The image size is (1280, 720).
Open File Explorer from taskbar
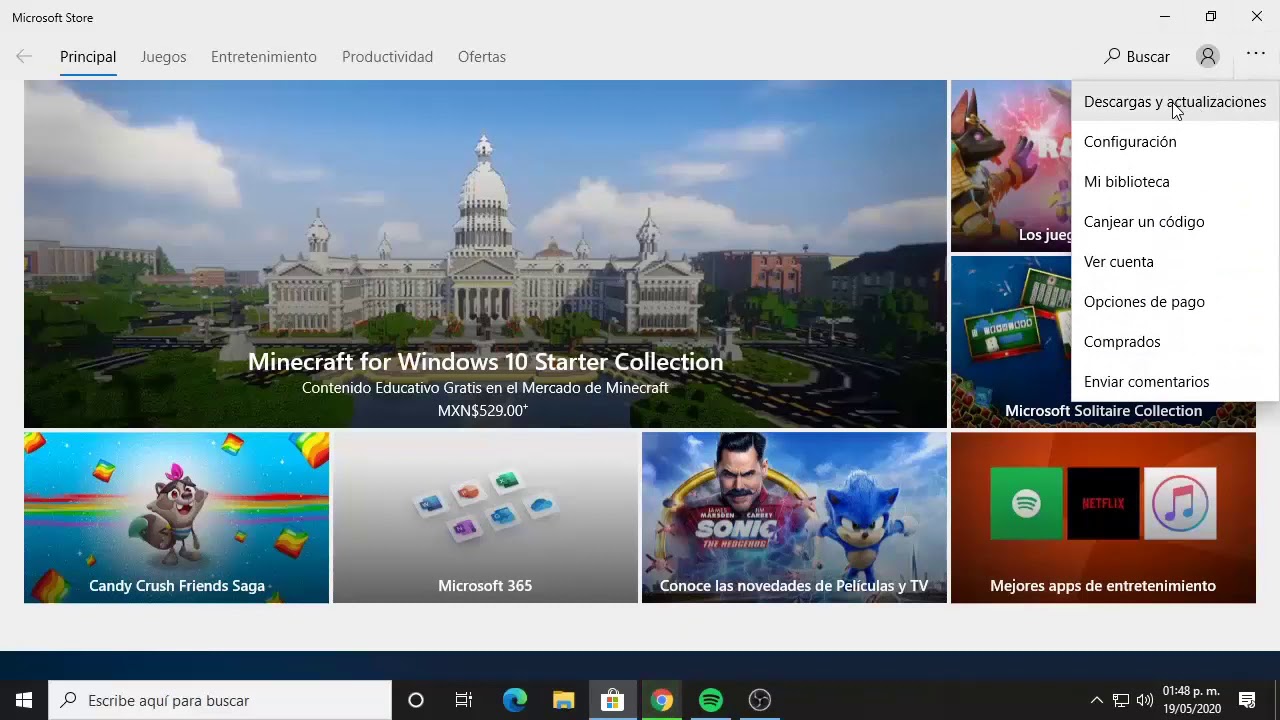(563, 700)
